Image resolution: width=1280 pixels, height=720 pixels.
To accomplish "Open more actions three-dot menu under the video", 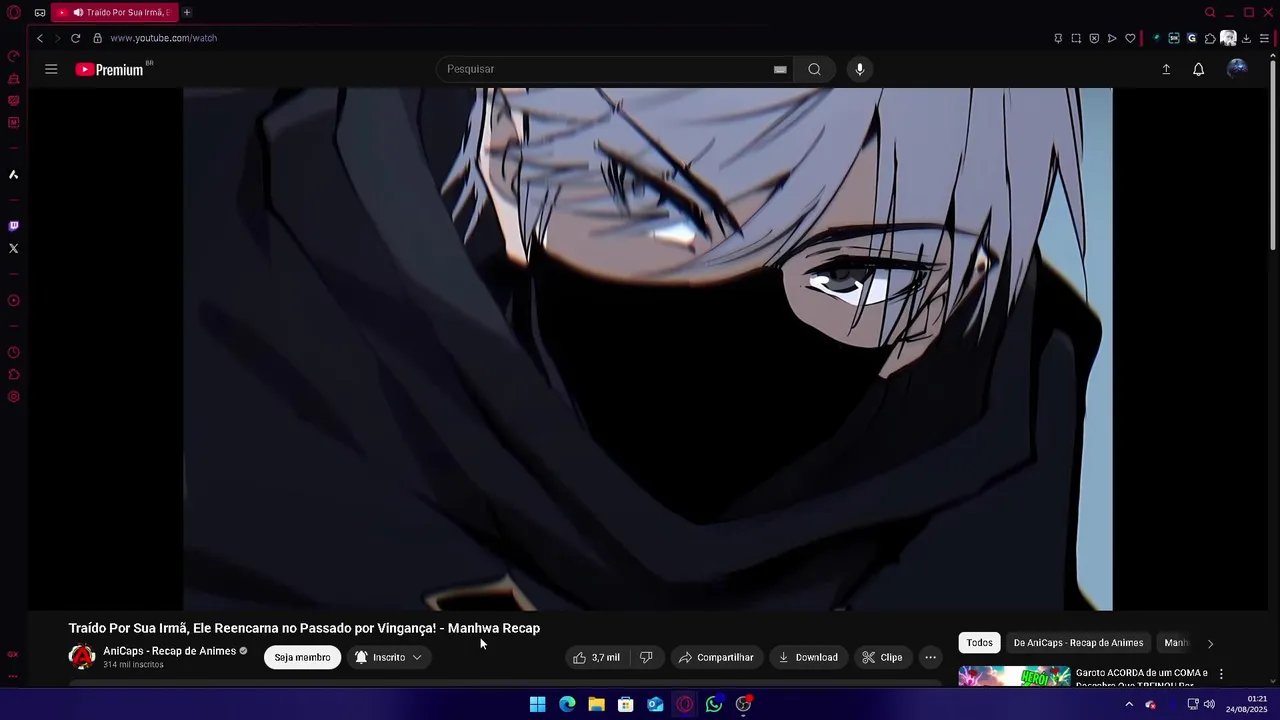I will pyautogui.click(x=930, y=657).
